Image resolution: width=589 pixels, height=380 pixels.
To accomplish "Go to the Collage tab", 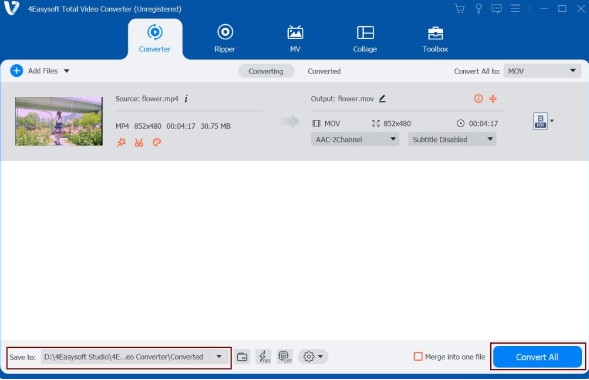I will [365, 39].
